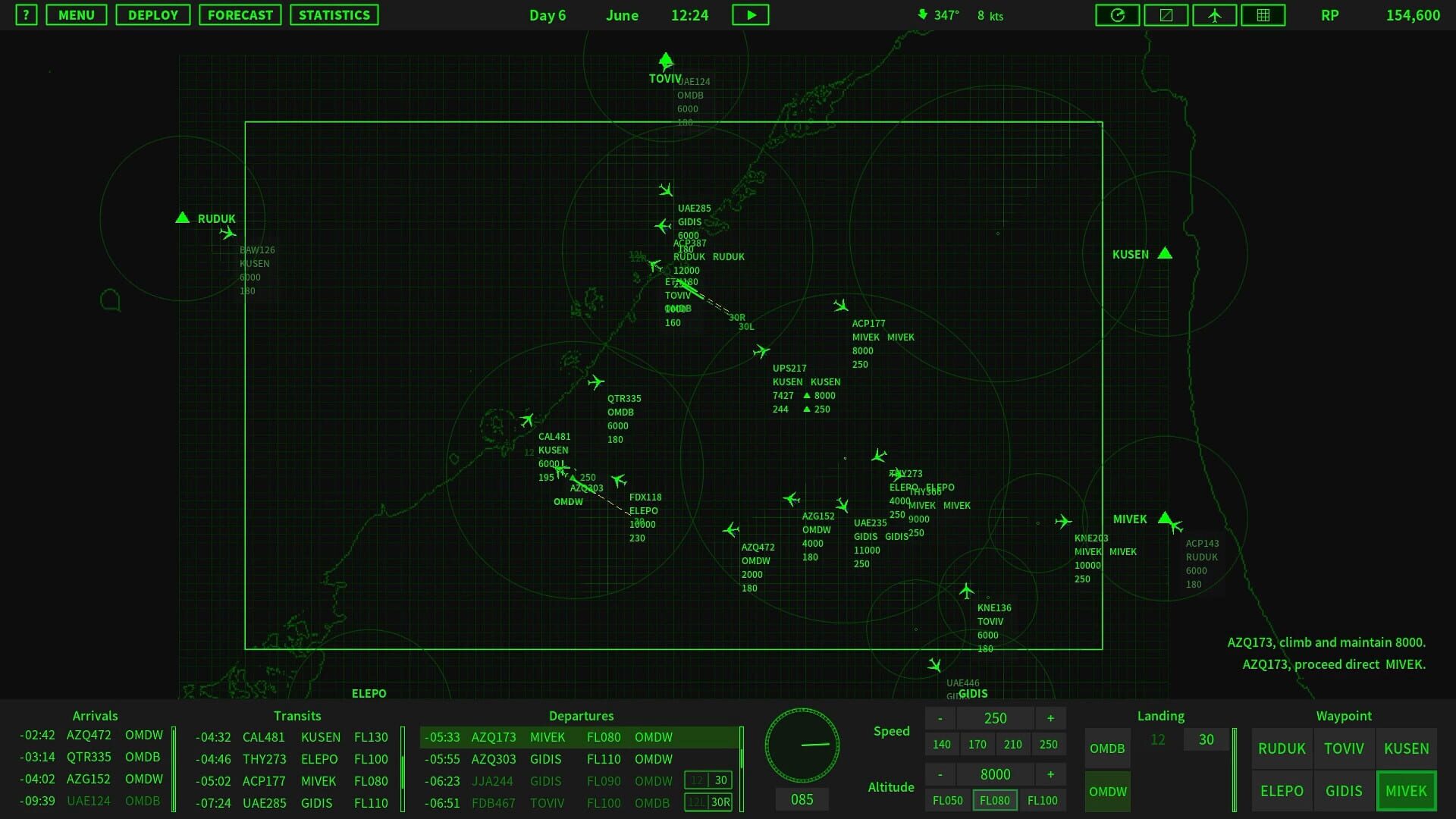
Task: Click the help question mark icon
Action: 27,14
